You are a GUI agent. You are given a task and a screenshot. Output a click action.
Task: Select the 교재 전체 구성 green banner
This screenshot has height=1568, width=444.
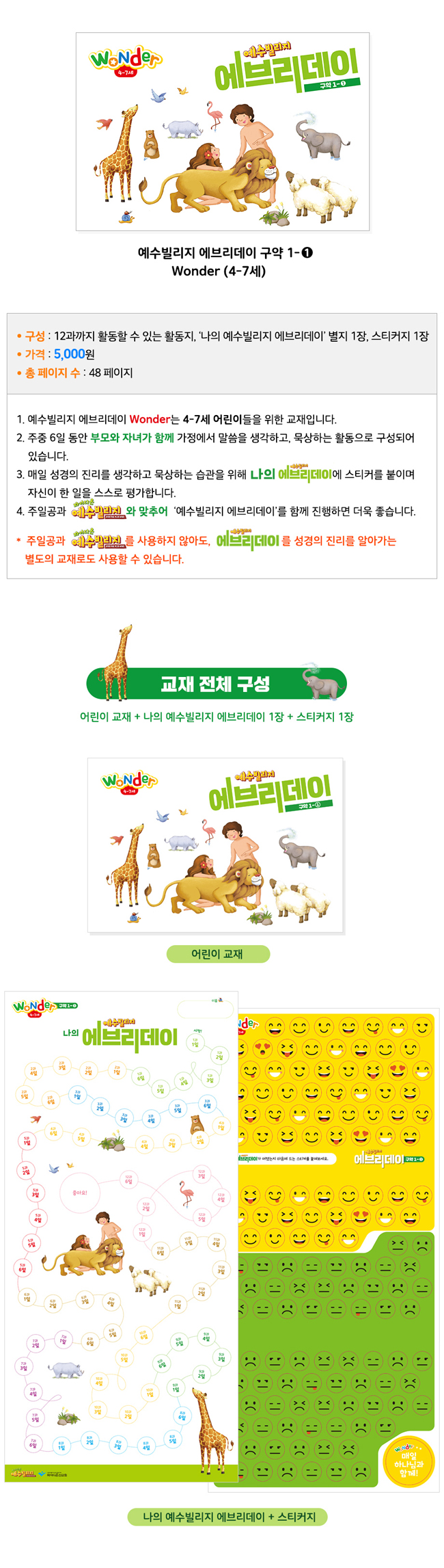point(217,683)
